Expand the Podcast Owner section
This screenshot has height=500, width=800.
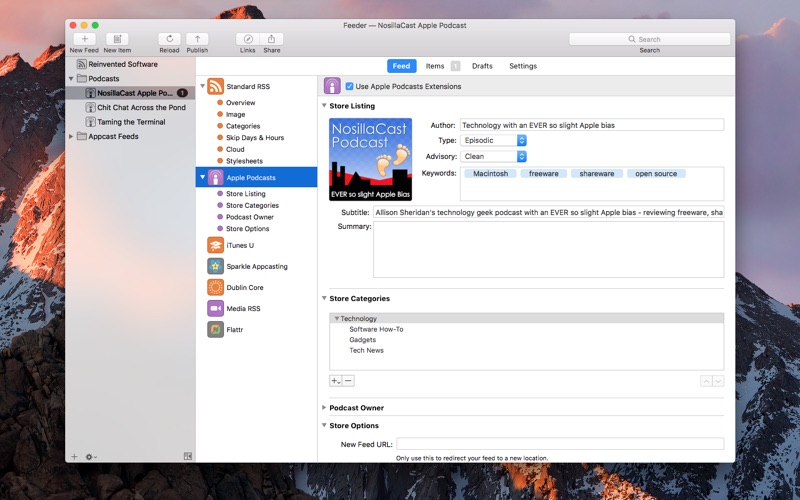(324, 408)
